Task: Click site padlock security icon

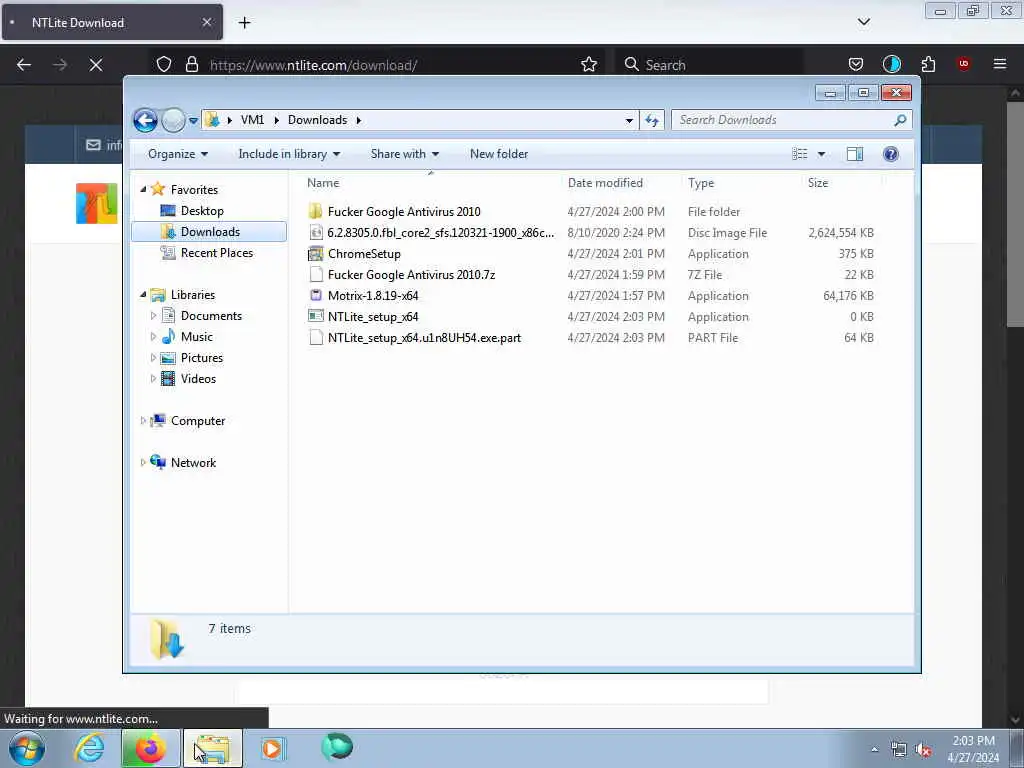Action: pos(191,65)
